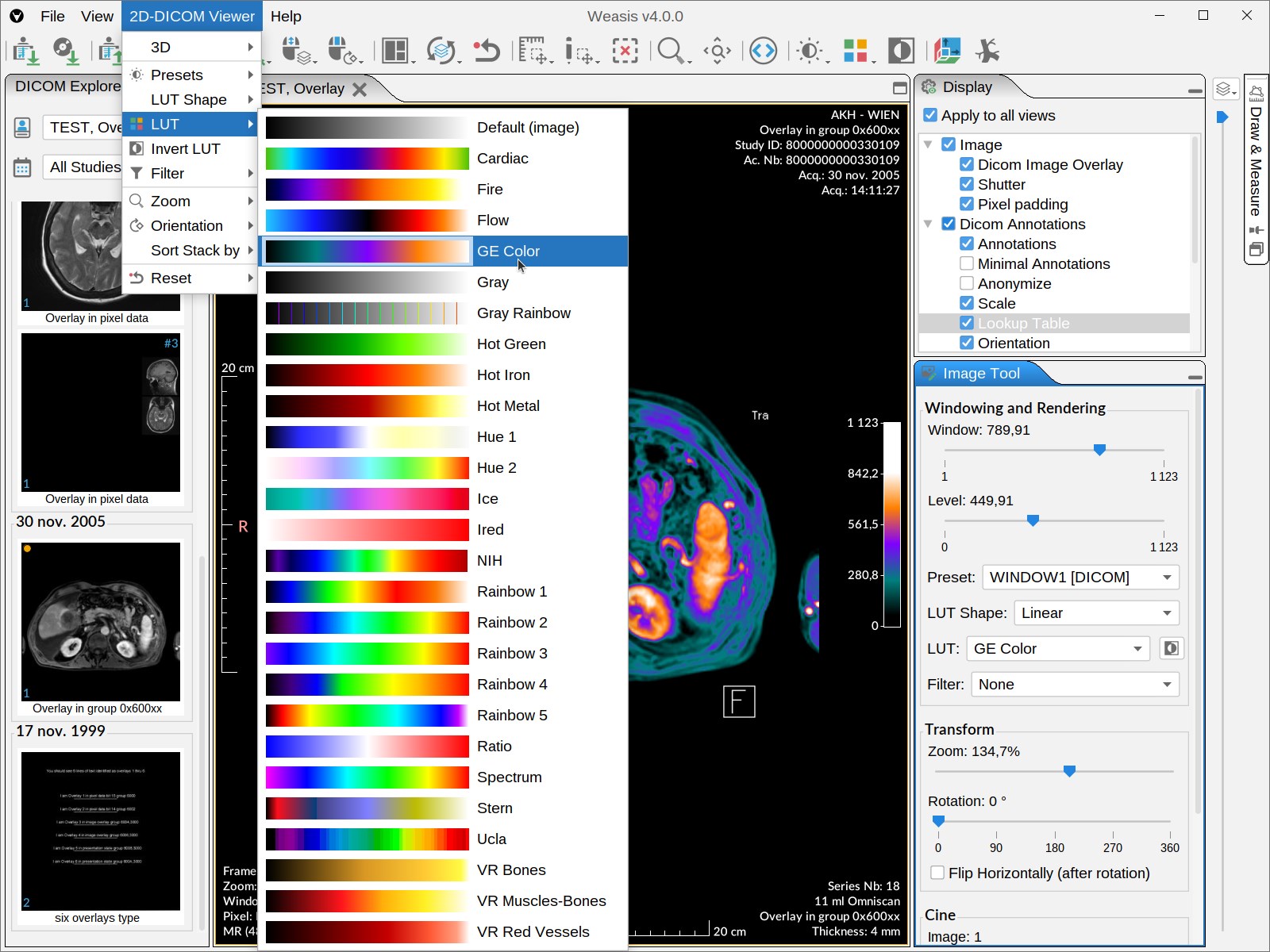Open the Image Tool panel tab

pyautogui.click(x=981, y=374)
